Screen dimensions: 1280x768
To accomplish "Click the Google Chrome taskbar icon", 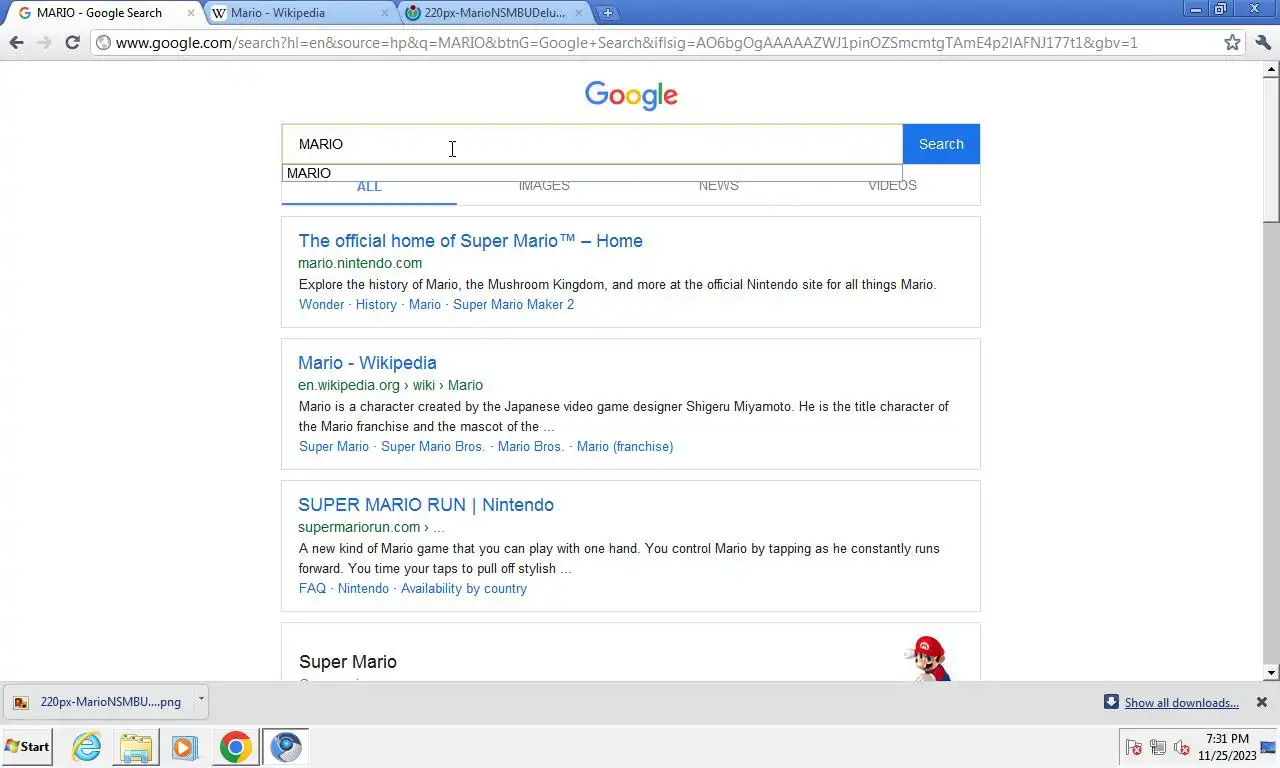I will click(235, 747).
